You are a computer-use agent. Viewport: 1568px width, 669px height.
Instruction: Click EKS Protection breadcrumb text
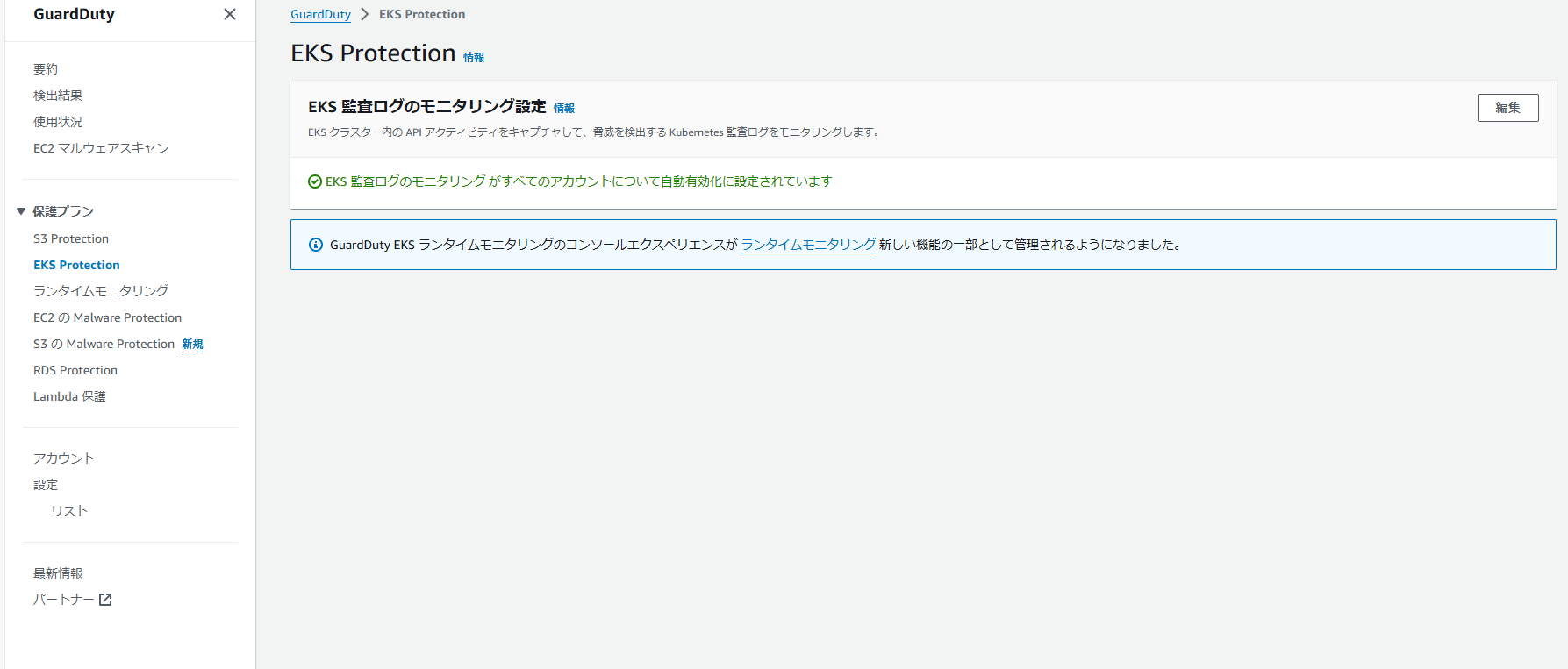(x=422, y=14)
